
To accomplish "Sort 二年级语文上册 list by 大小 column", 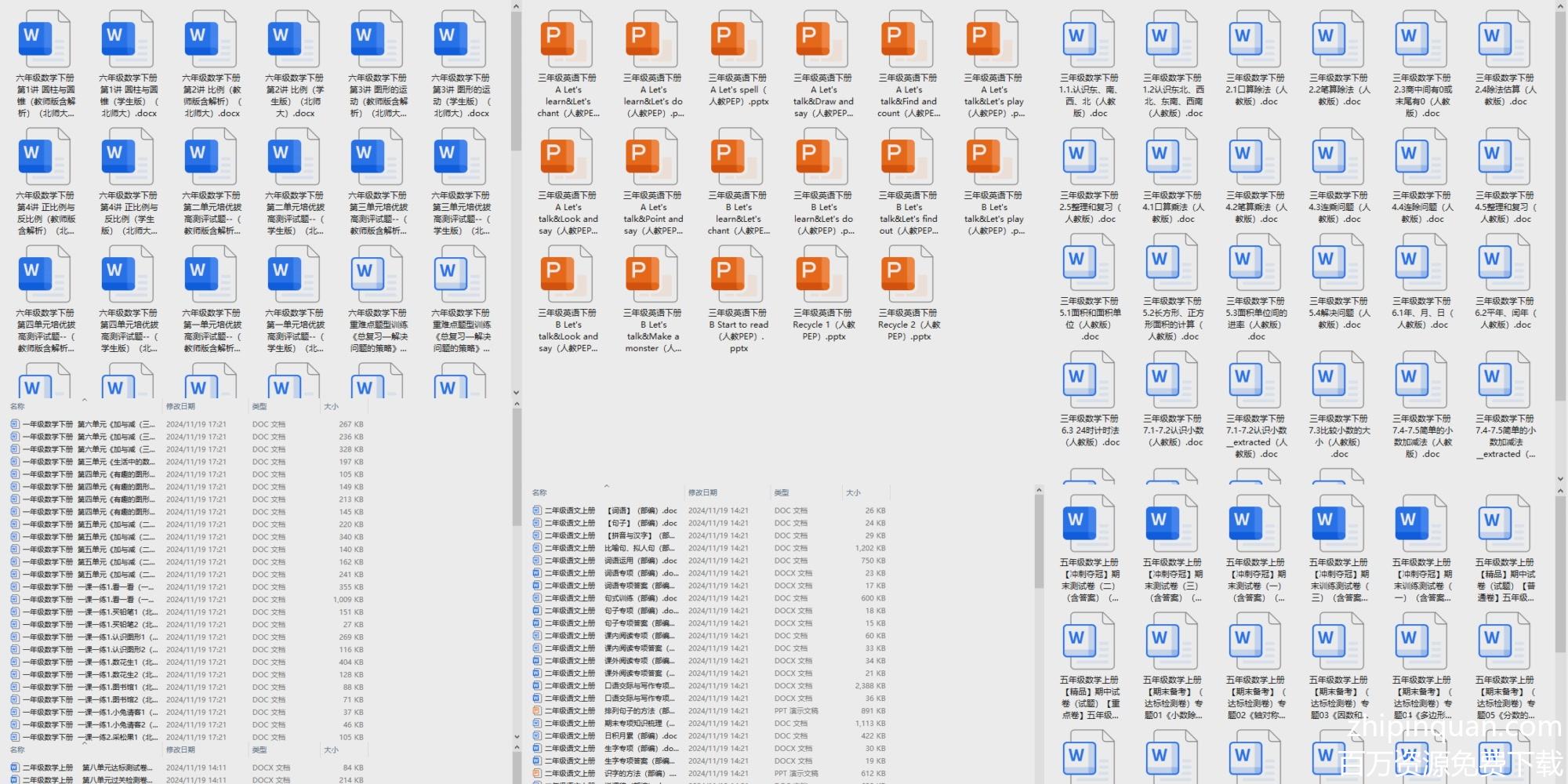I will pos(853,492).
